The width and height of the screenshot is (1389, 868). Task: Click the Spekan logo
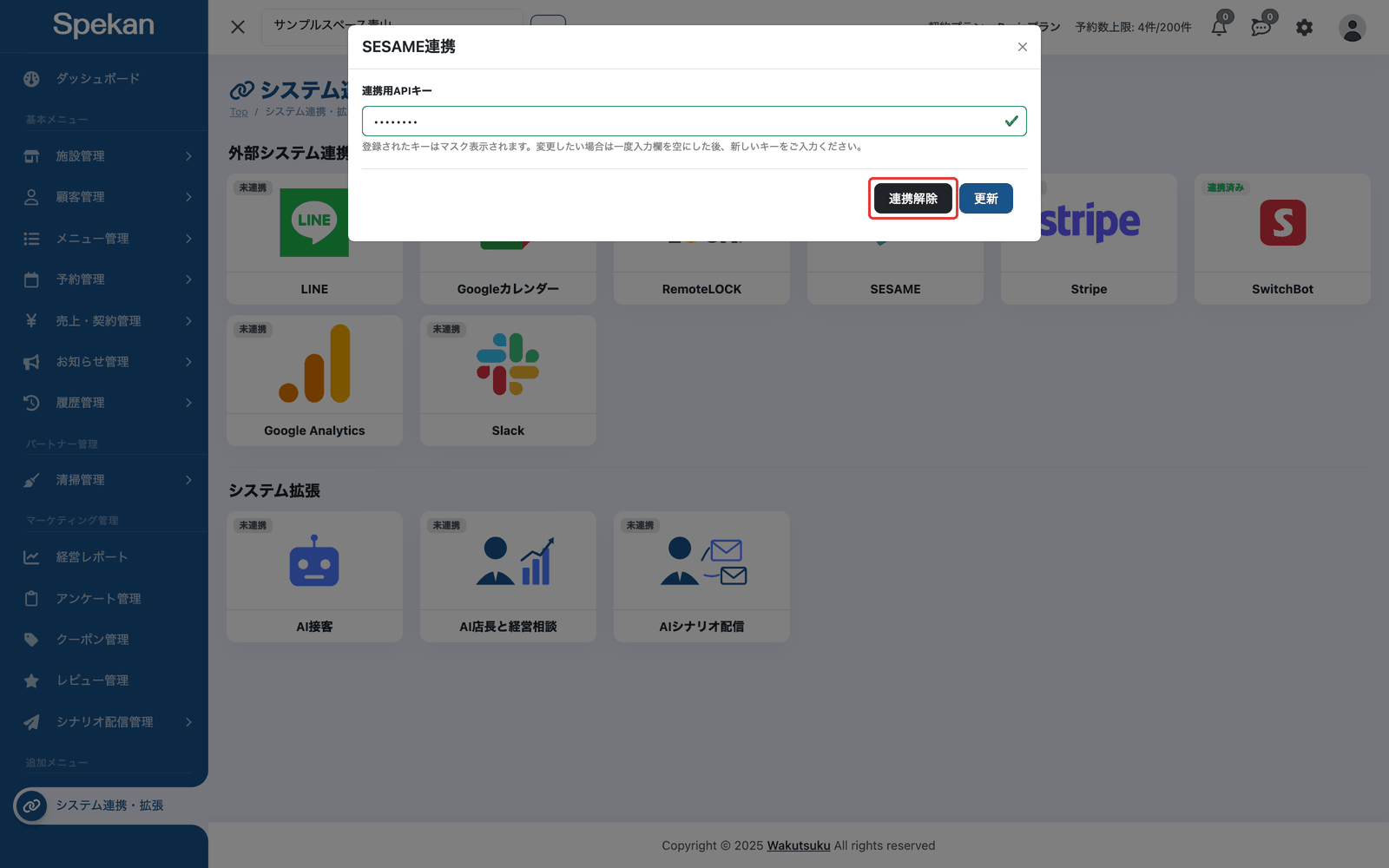point(103,25)
